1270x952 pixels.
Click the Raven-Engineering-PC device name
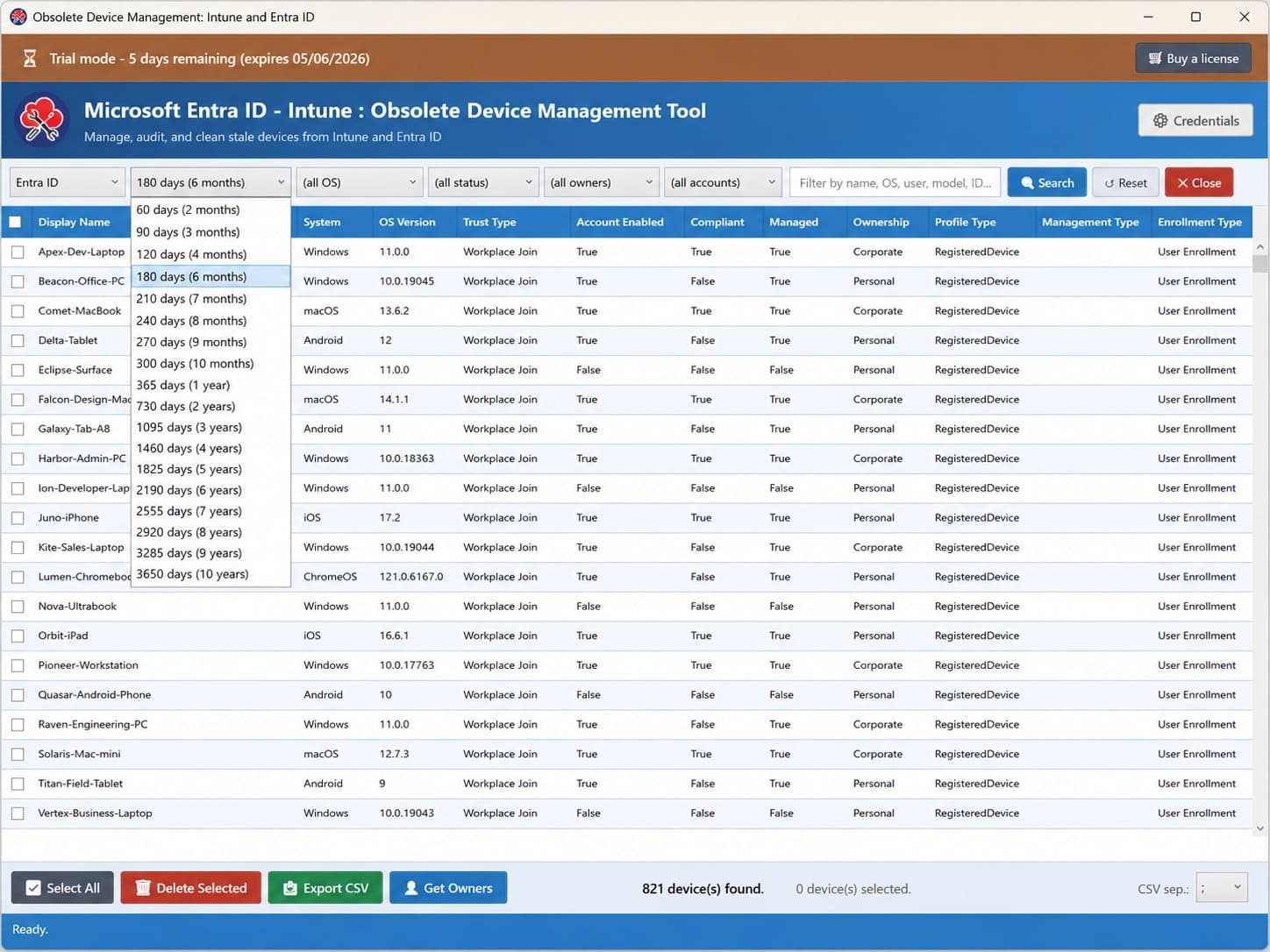(x=93, y=725)
